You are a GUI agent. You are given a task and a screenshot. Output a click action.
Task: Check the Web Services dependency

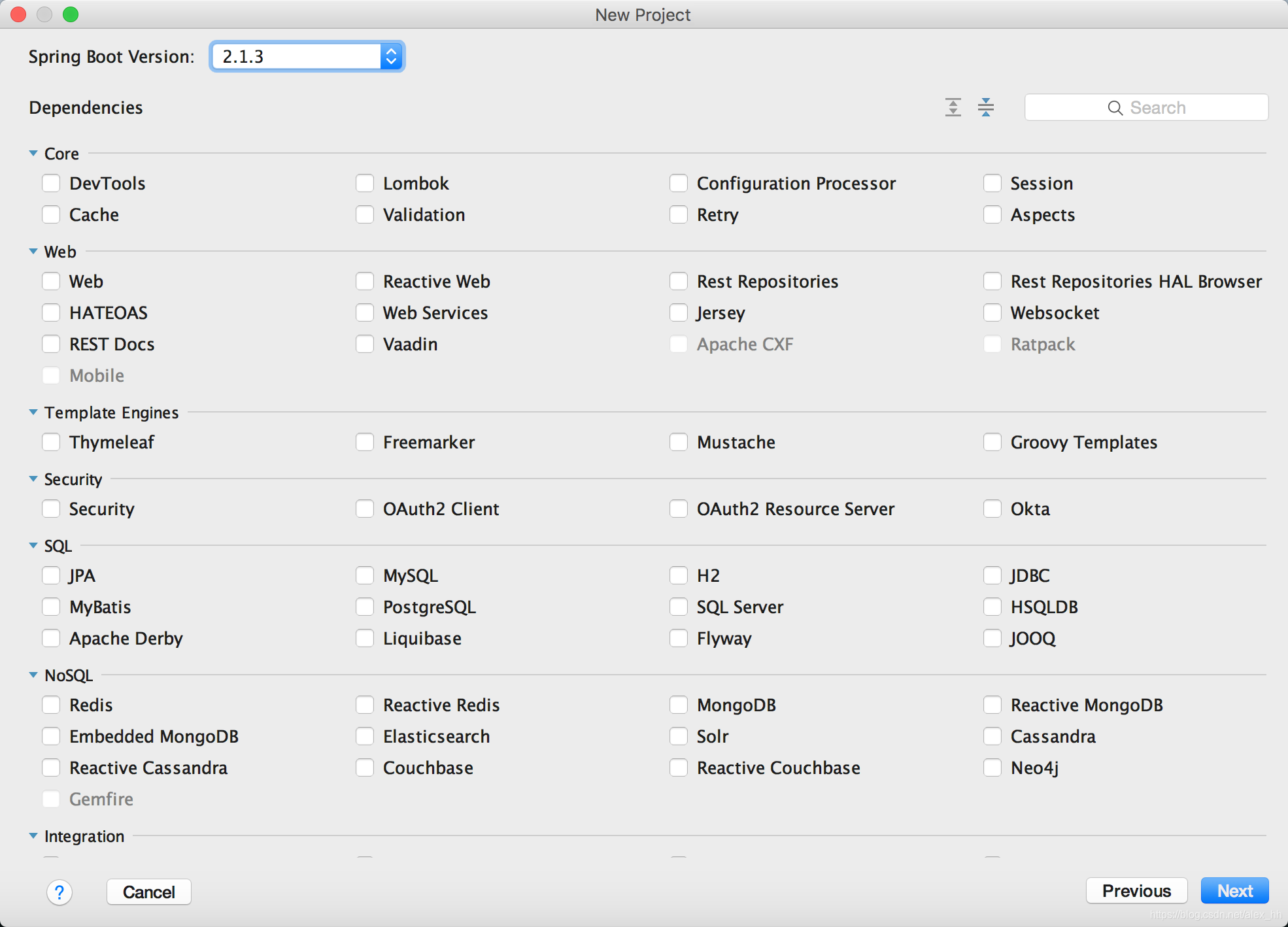[x=365, y=312]
